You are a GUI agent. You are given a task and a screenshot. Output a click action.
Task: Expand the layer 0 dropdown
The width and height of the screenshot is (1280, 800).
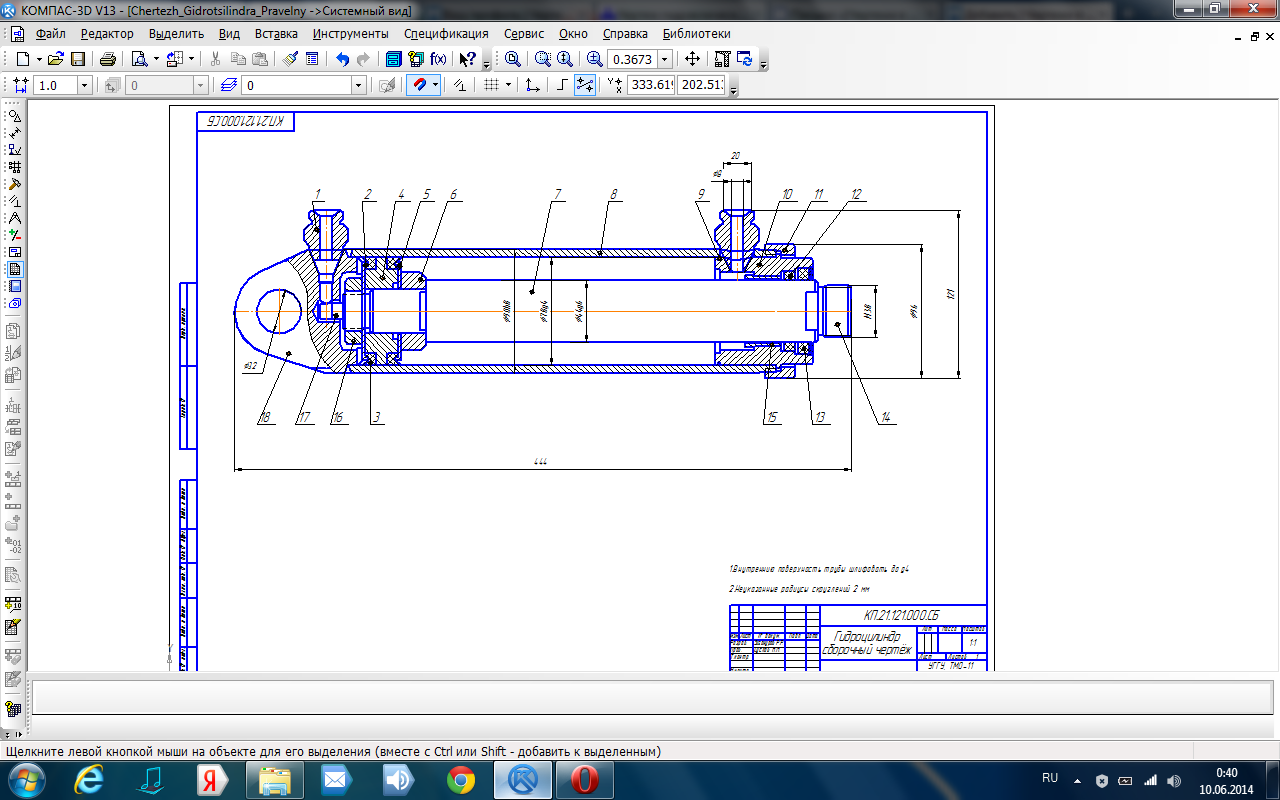click(x=358, y=86)
